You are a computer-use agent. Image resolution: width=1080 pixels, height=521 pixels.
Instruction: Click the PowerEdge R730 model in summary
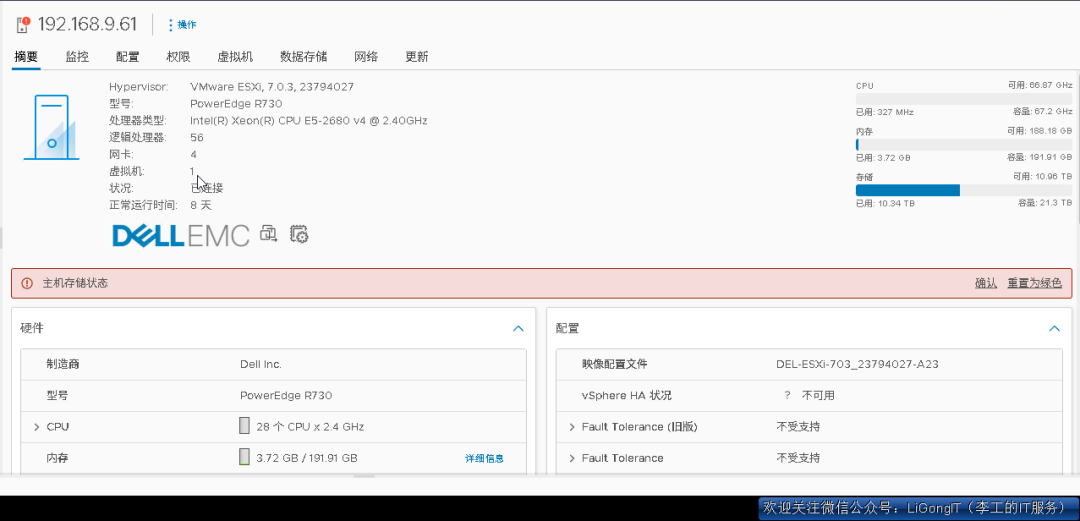pos(236,104)
